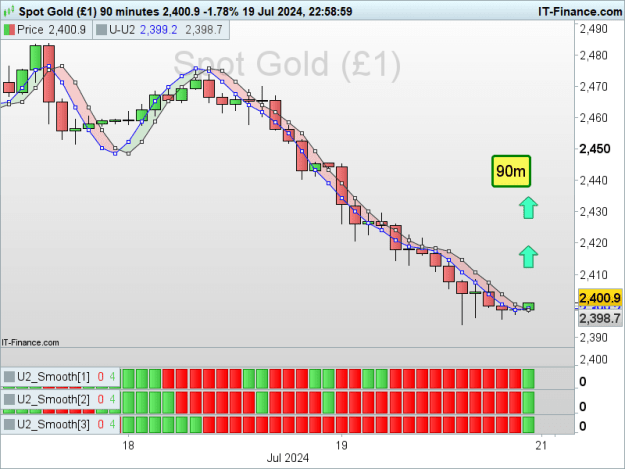Click the green 4 value next to U2_Smooth[1]
This screenshot has width=625, height=469.
(x=112, y=377)
